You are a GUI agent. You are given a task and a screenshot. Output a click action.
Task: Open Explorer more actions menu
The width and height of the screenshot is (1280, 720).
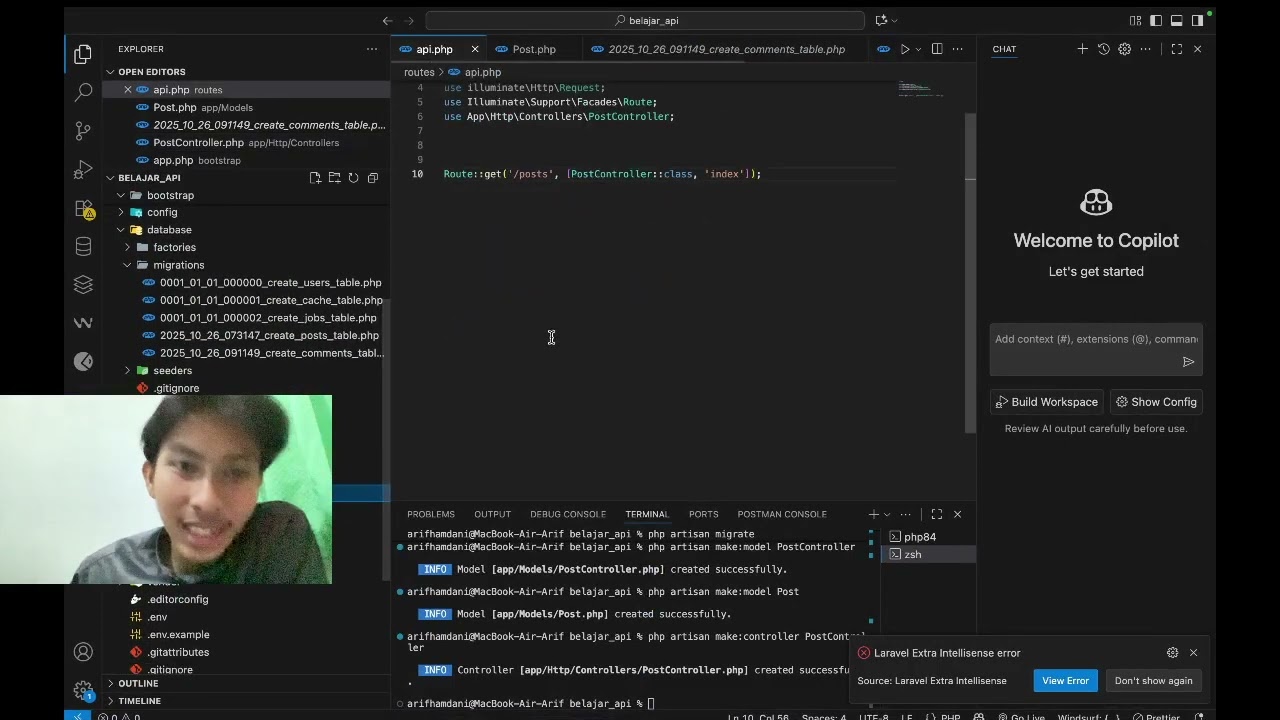point(372,49)
